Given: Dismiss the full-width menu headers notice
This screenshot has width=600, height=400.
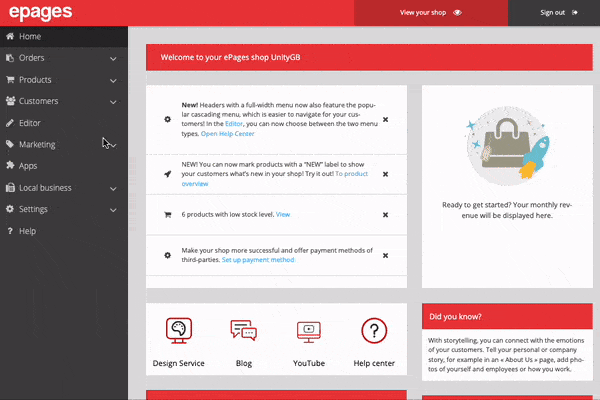Looking at the screenshot, I should coord(385,119).
